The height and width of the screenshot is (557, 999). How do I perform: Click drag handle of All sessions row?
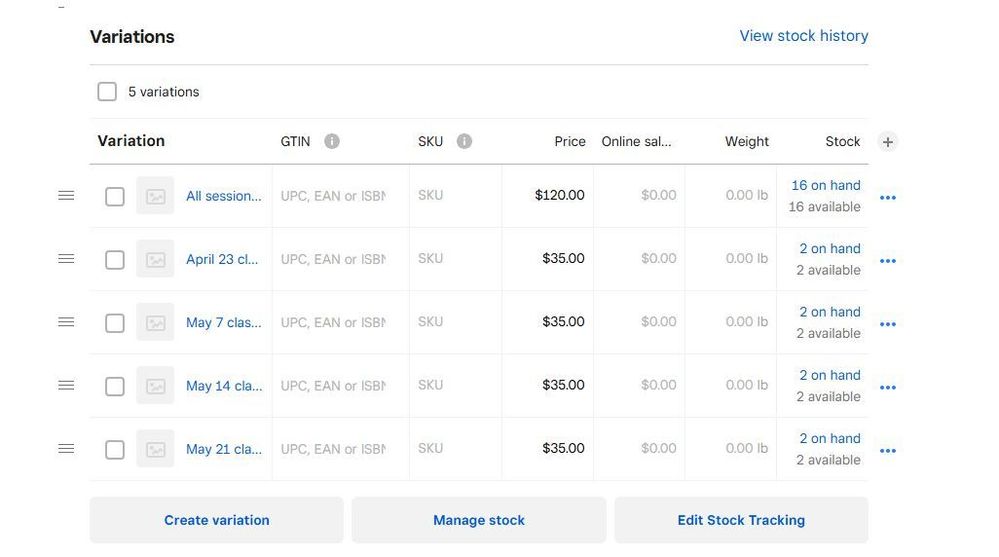(x=66, y=196)
